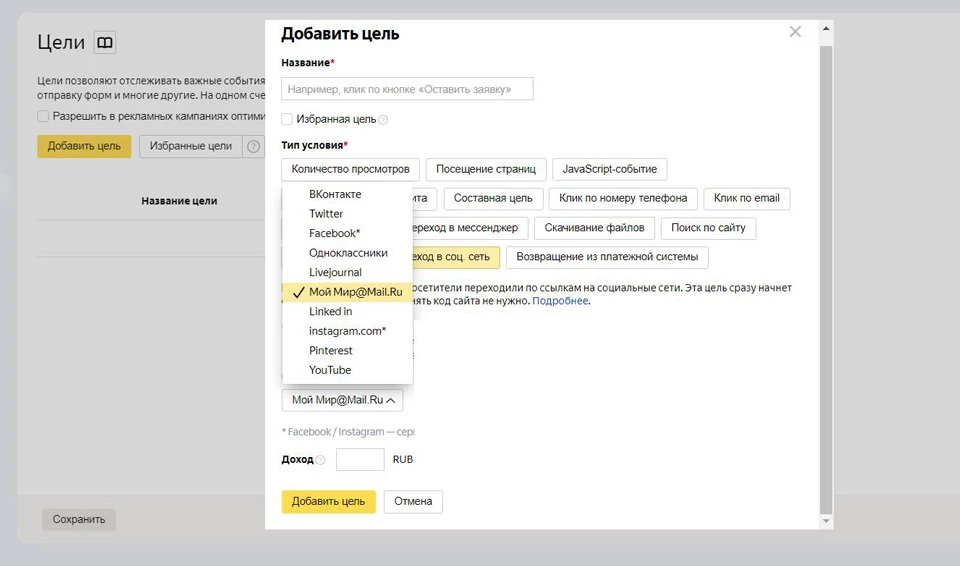
Task: Click the dialog's vertical scrollbar thumb
Action: tap(826, 280)
